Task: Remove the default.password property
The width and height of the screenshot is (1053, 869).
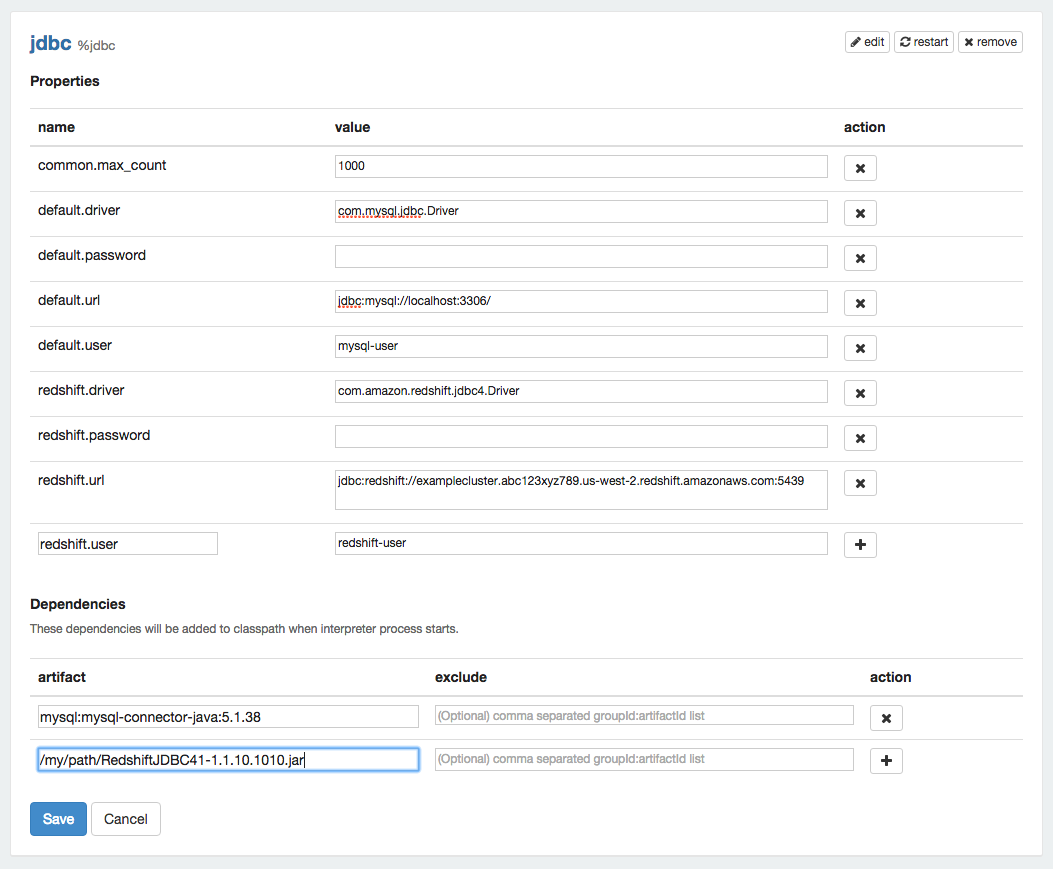Action: (x=860, y=258)
